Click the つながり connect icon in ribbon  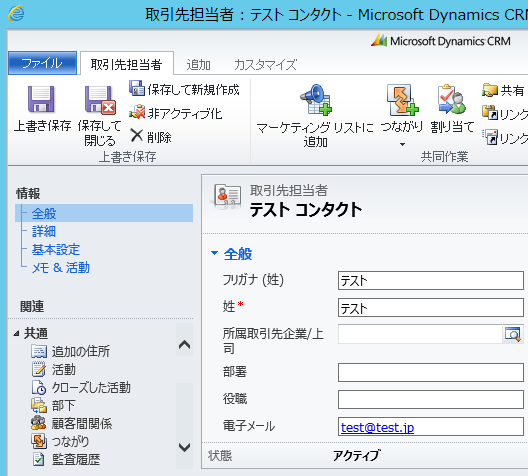402,100
